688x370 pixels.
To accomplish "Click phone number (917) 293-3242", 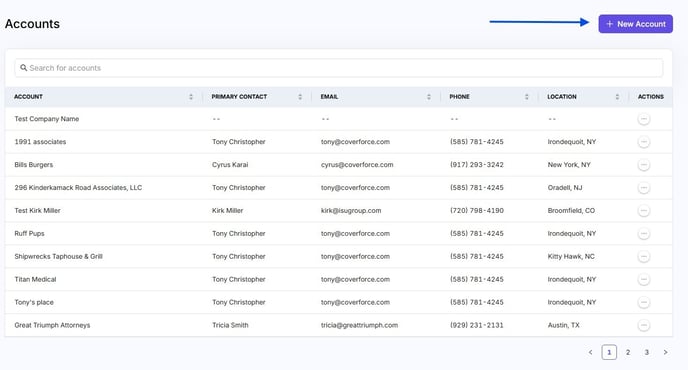I will pyautogui.click(x=477, y=165).
